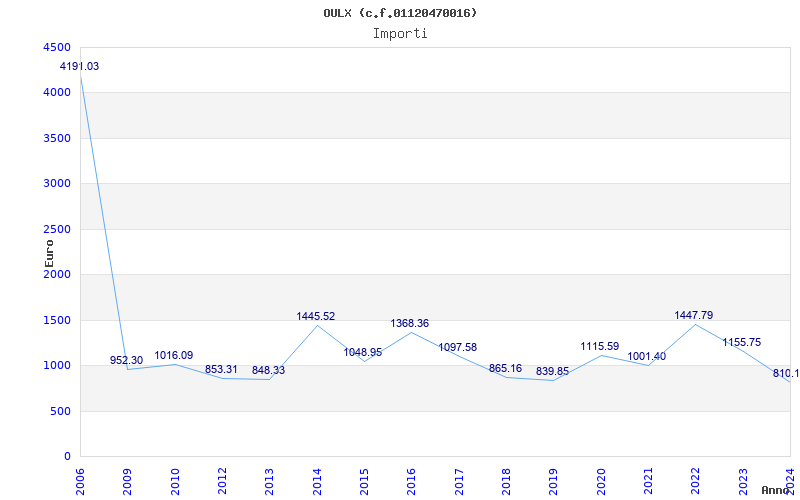Click y-axis value 2500

coord(57,229)
